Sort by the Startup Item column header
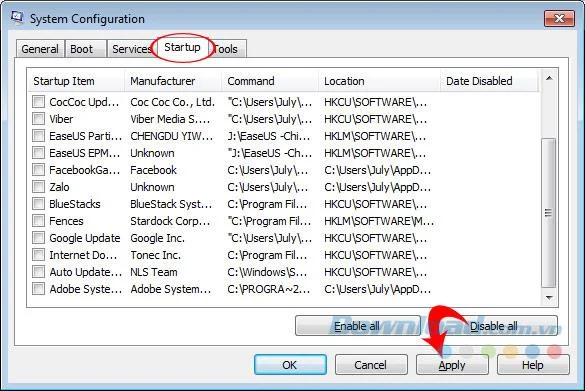 pos(76,81)
